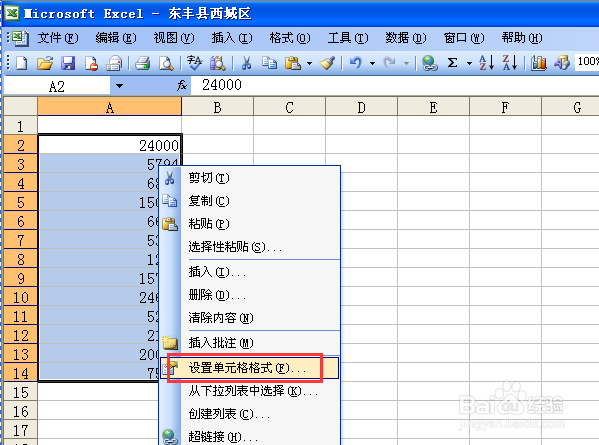Select row 16 header
Image resolution: width=599 pixels, height=445 pixels.
click(20, 411)
